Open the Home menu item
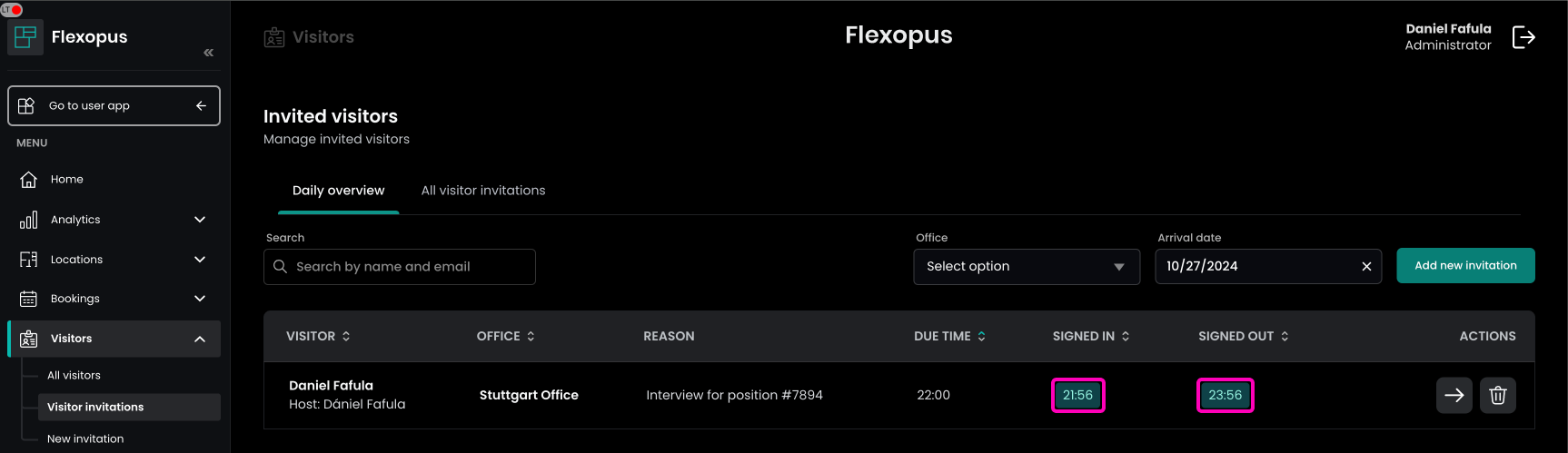1568x453 pixels. [67, 180]
